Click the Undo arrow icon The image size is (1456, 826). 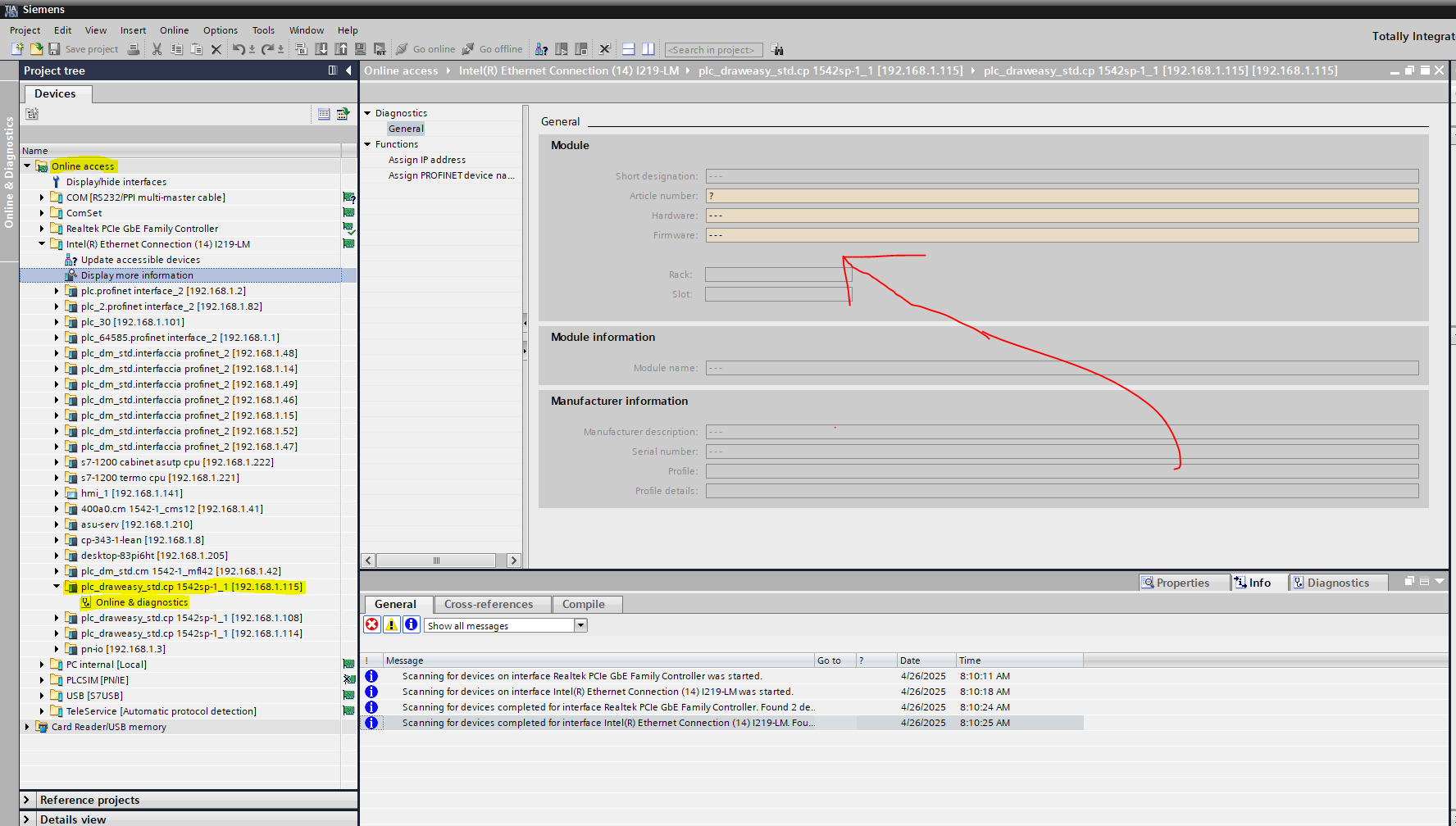237,49
